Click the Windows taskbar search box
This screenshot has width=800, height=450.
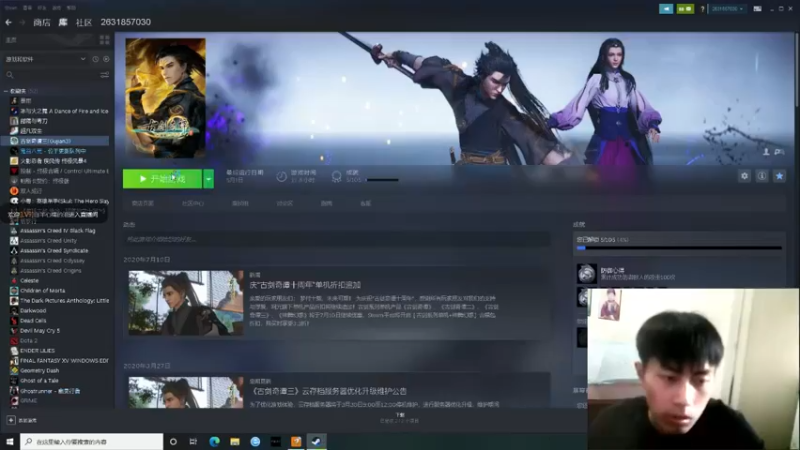92,441
